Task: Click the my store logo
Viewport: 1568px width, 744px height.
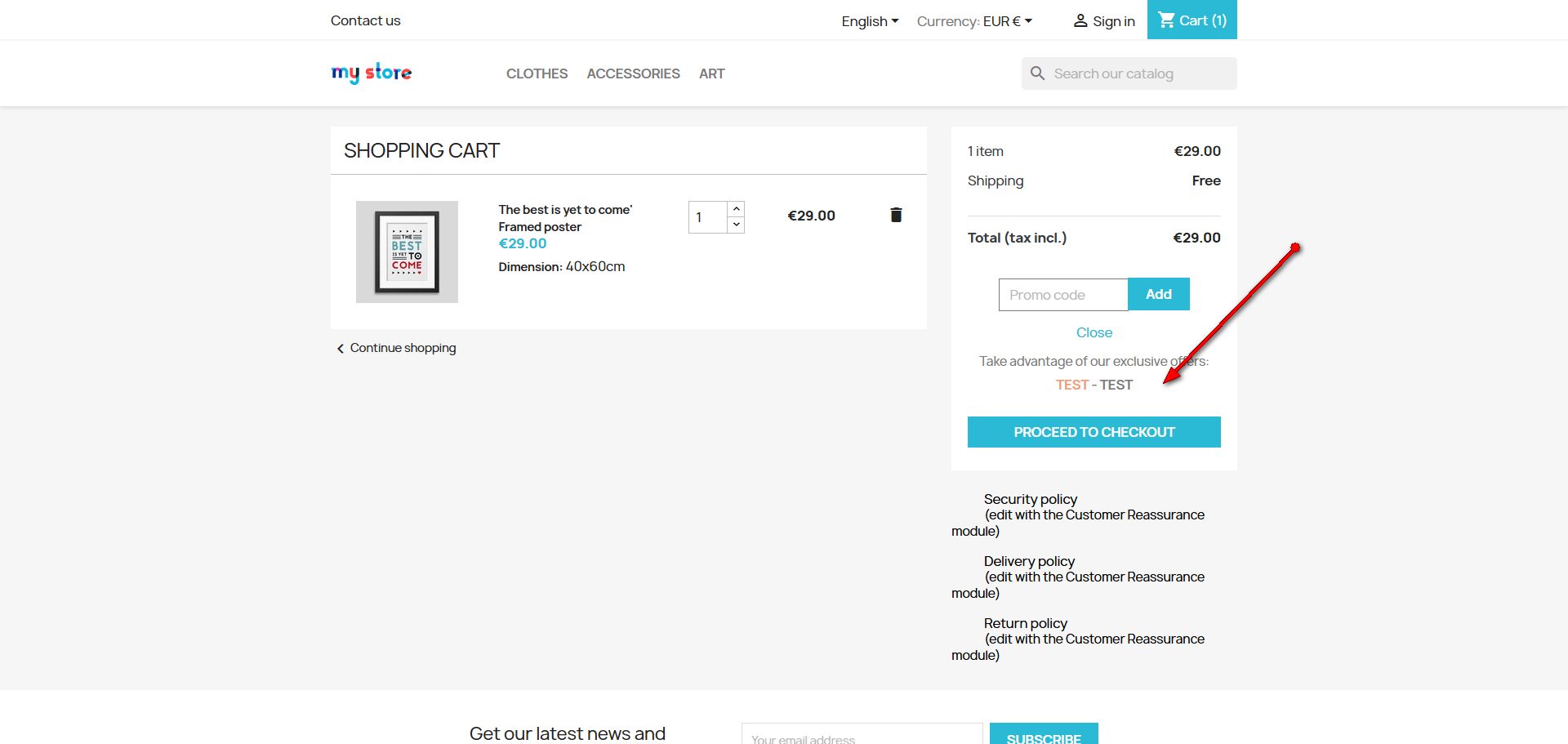Action: click(x=372, y=74)
